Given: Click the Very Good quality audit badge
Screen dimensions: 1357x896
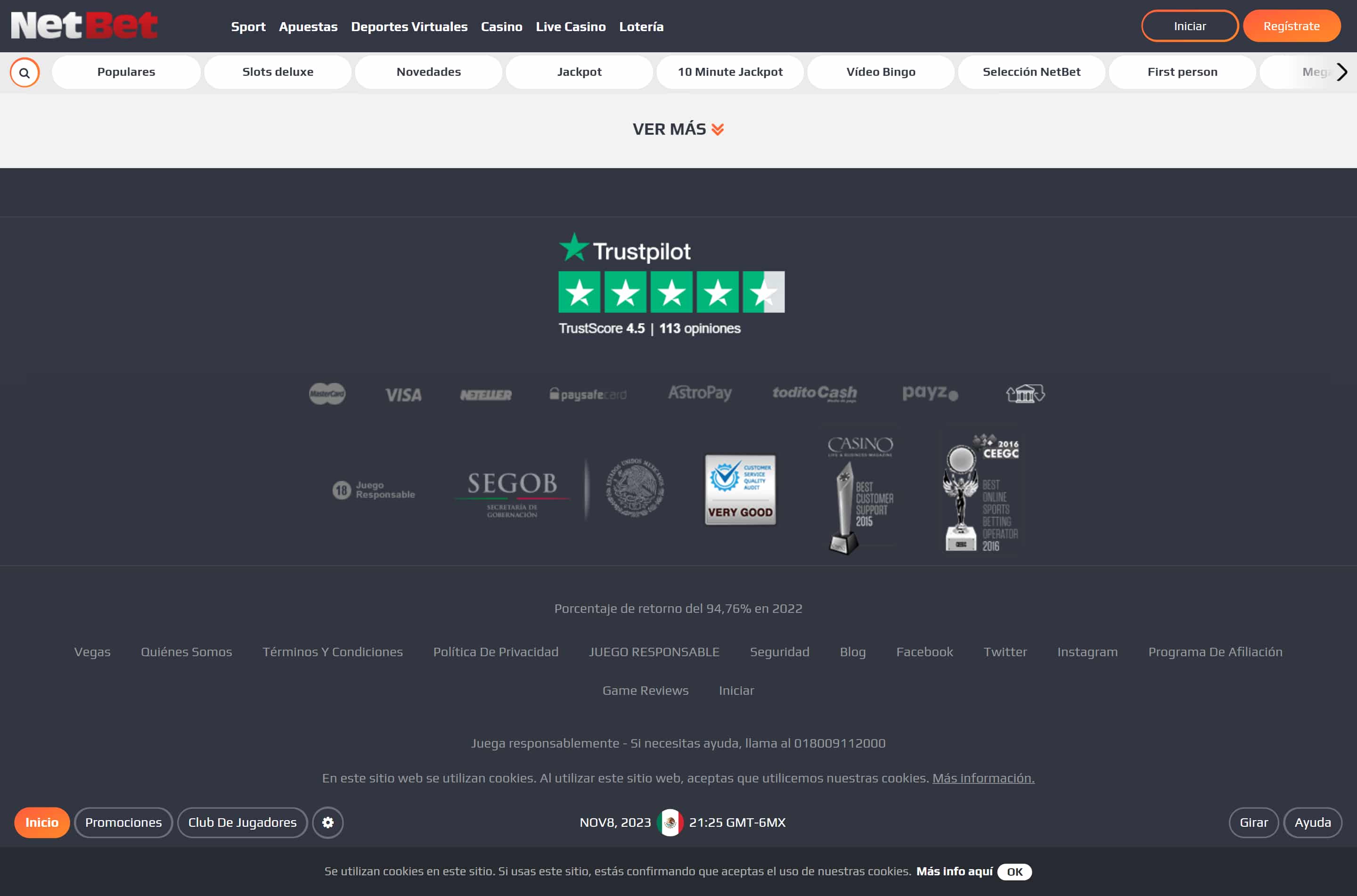Looking at the screenshot, I should point(740,490).
